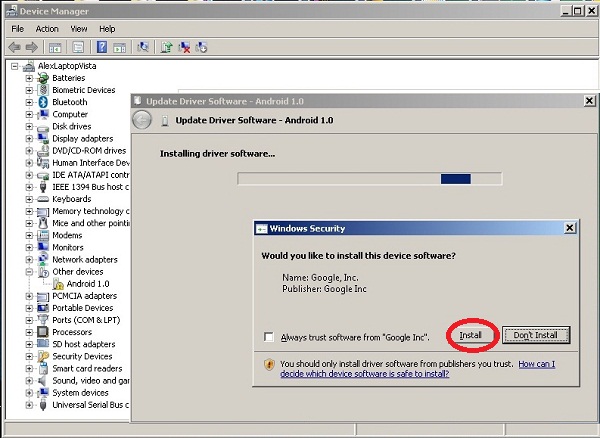Select DVD/CD-ROM drives tree item

tap(89, 151)
